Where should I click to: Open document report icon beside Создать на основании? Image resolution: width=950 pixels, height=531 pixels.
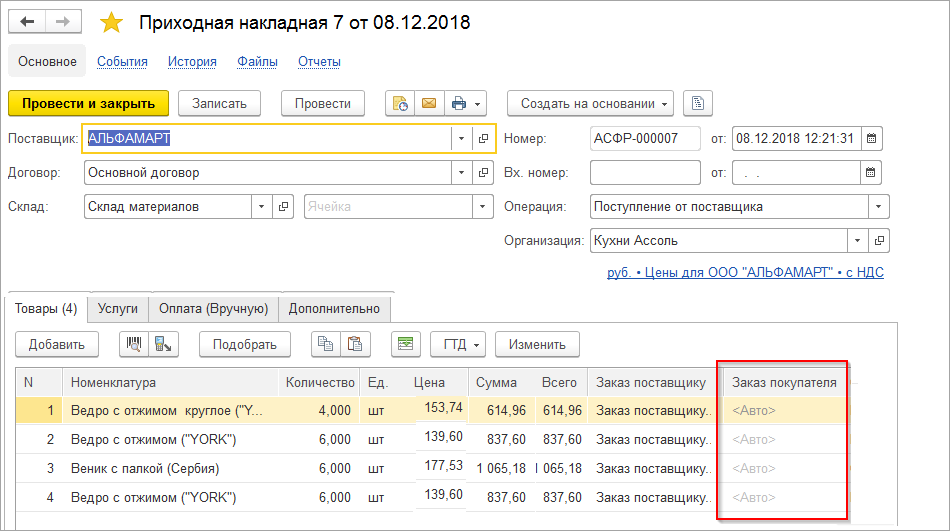(x=698, y=103)
